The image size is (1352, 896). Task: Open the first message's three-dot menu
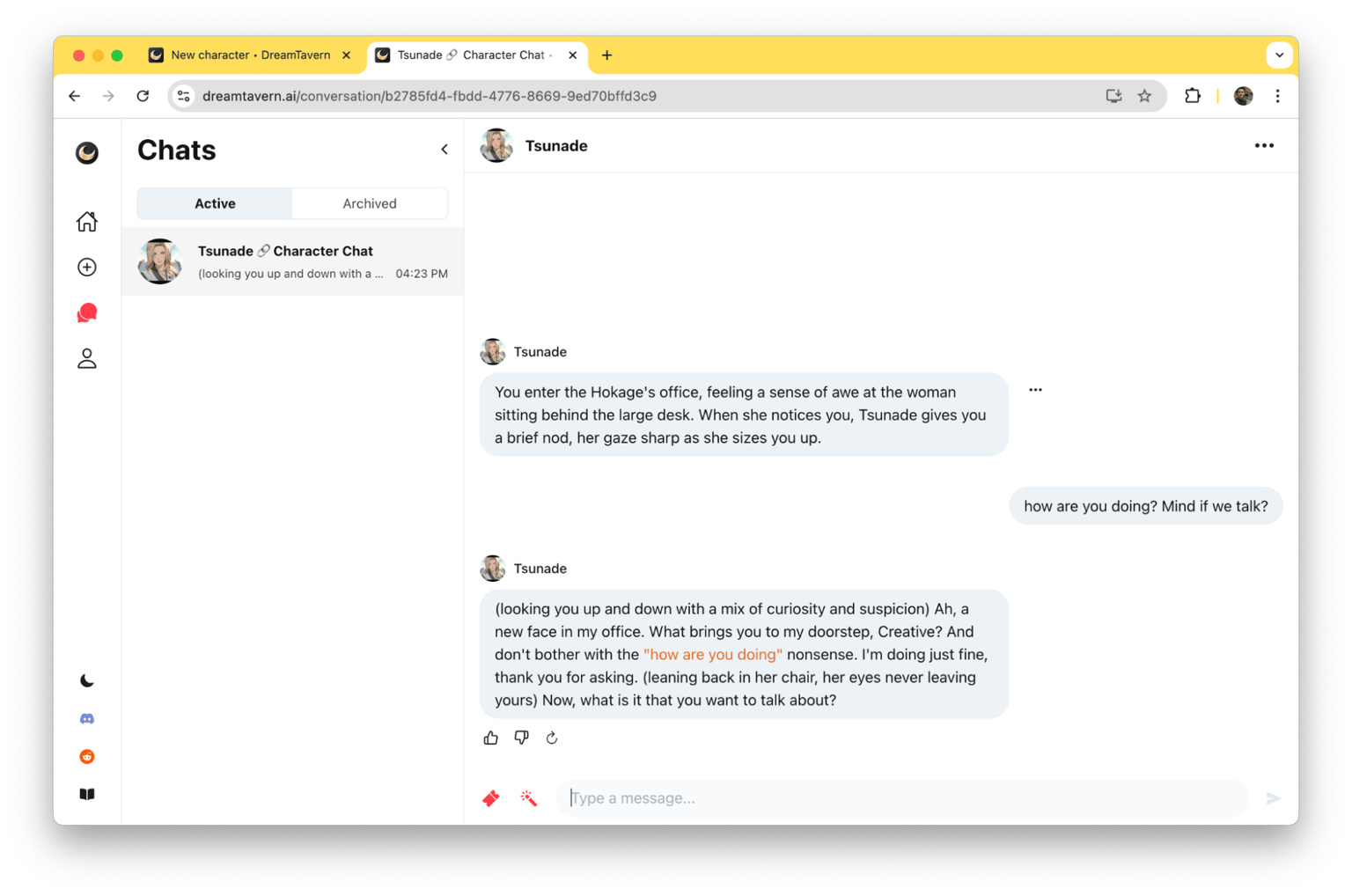(x=1035, y=390)
